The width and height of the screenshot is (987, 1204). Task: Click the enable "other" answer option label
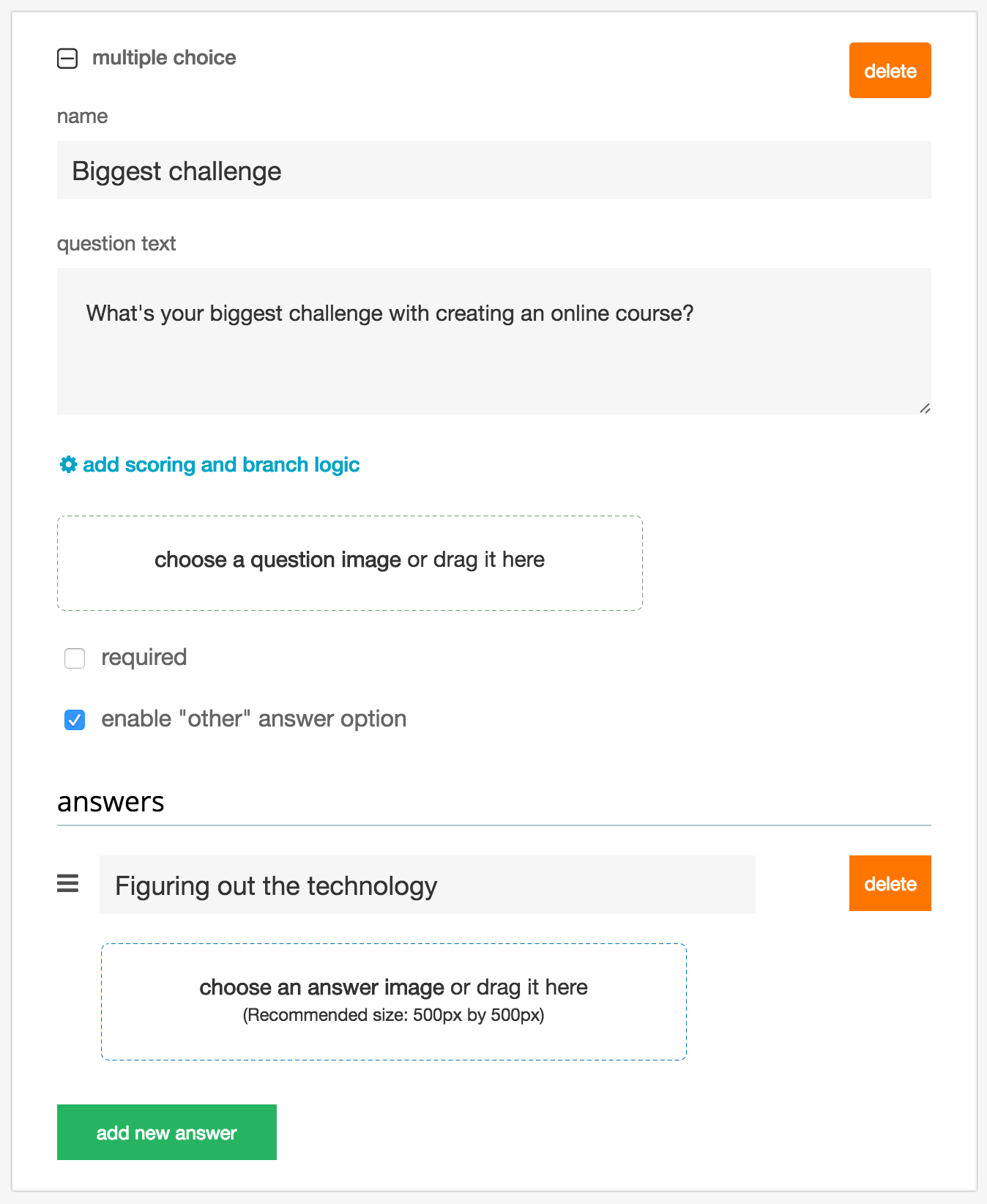pos(253,719)
